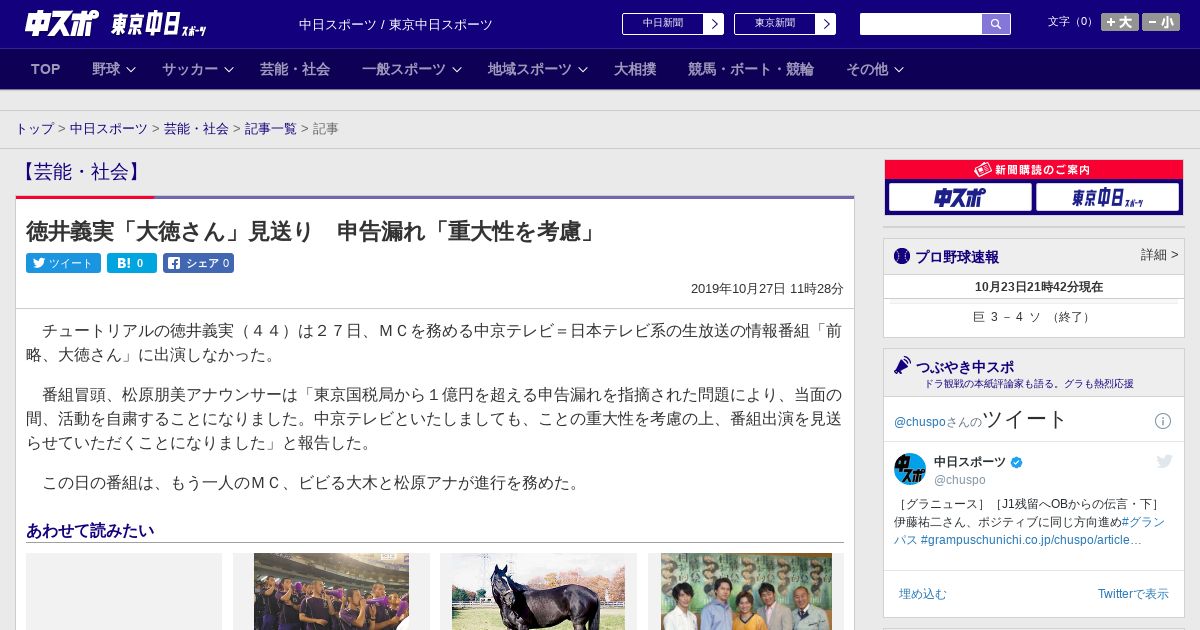
Task: Focus the header search input field
Action: [x=921, y=24]
